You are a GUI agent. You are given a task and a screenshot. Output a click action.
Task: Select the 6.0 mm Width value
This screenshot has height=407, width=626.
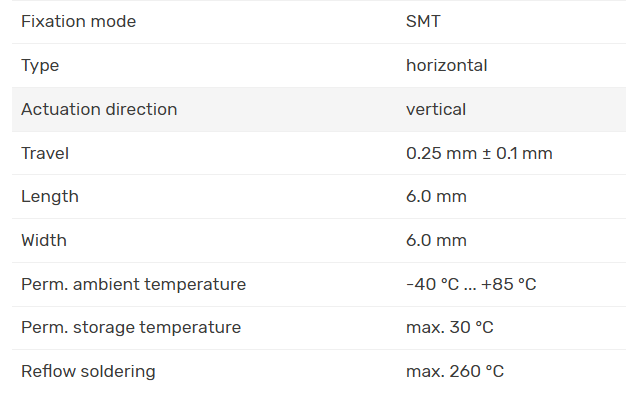click(x=436, y=240)
